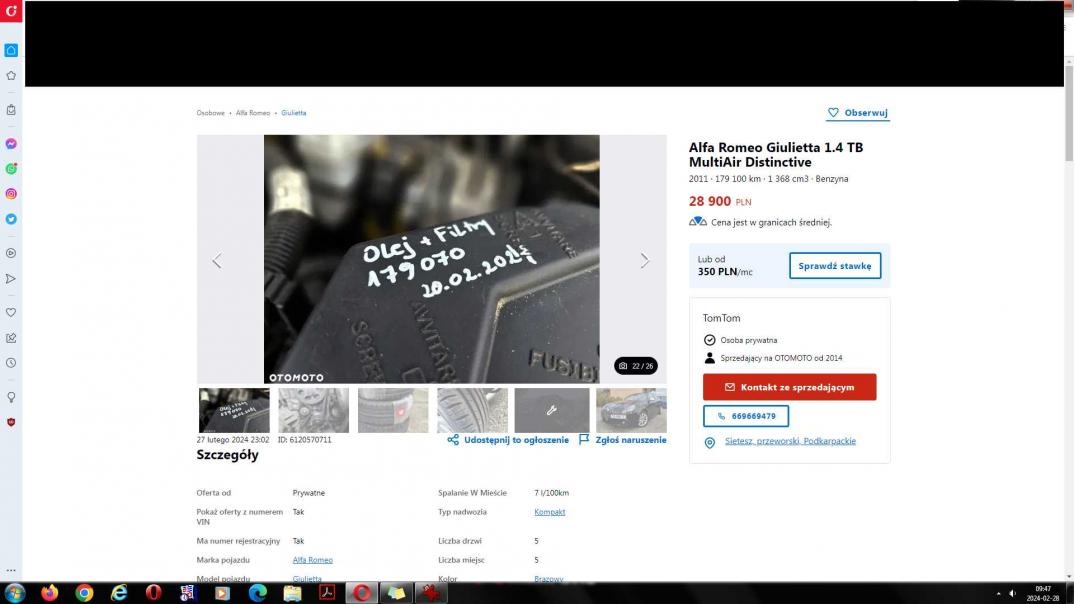This screenshot has height=604, width=1074.
Task: Click the 22 / 26 photo counter badge
Action: coord(636,366)
